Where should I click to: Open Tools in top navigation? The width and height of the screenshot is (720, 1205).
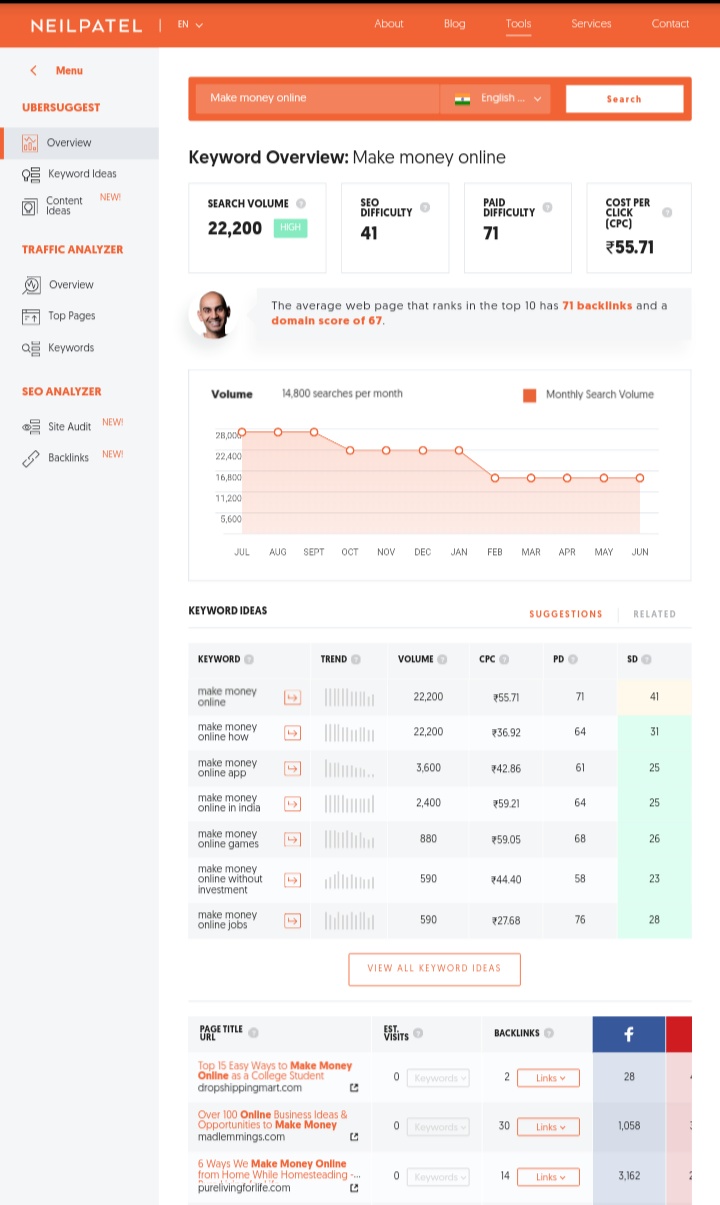coord(519,24)
